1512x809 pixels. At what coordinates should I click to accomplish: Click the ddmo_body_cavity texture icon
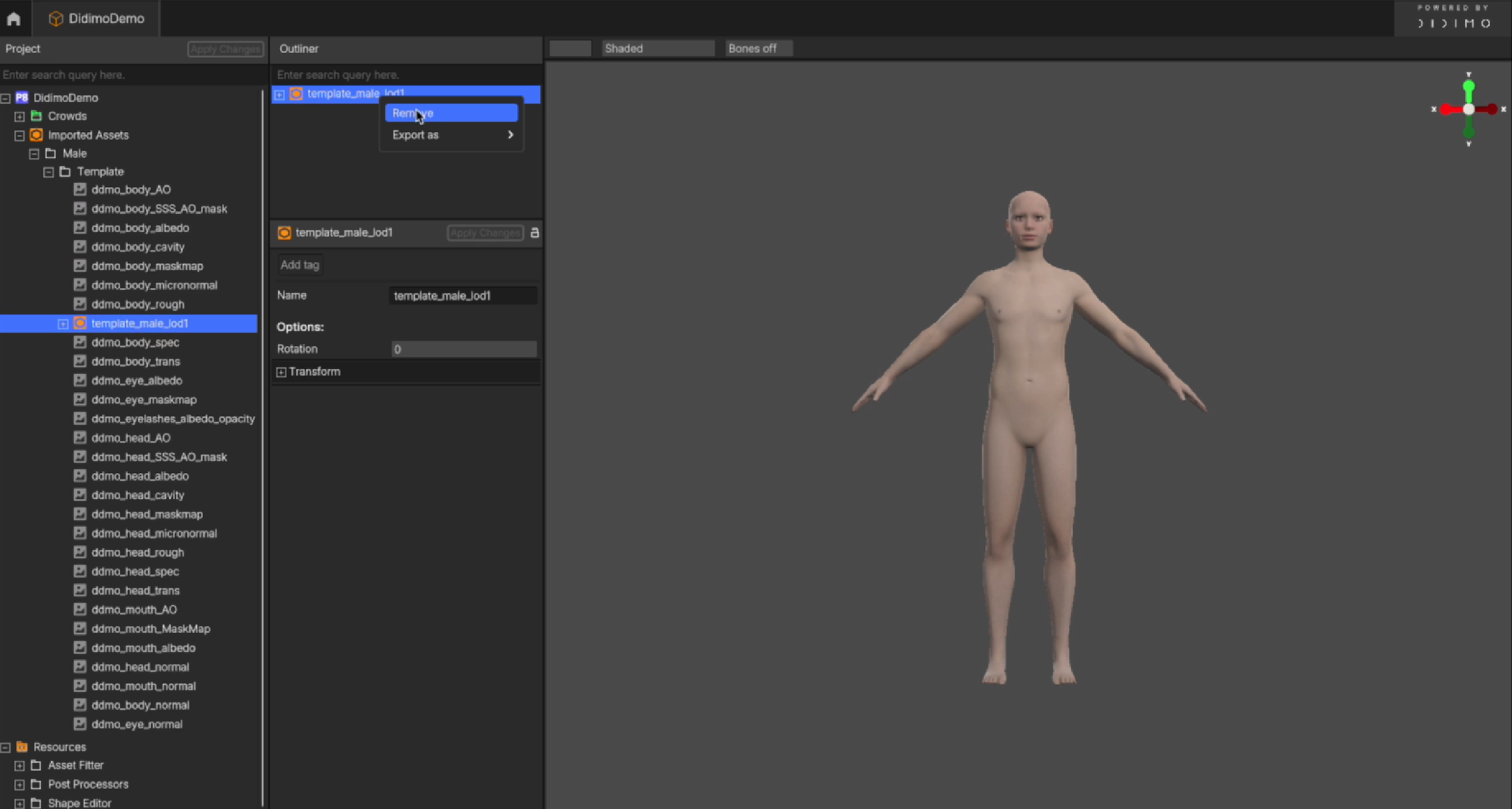80,247
